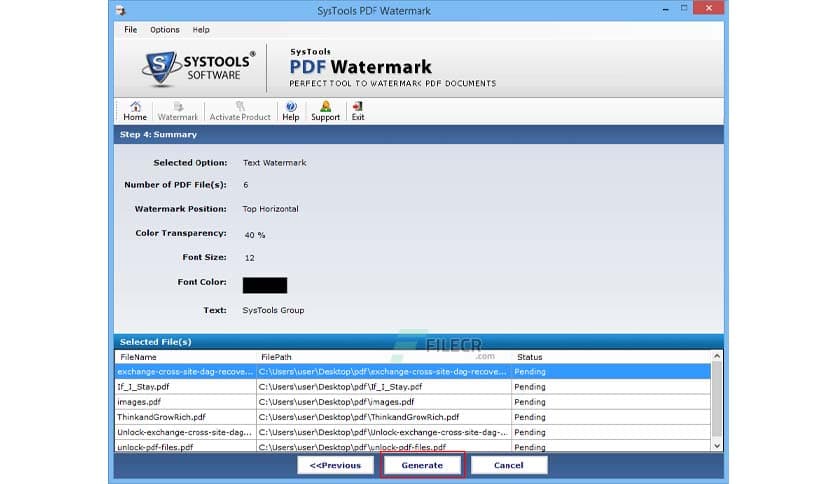Select the If_I_Stay.pdf file row
Screen dimensions: 836x484
[x=413, y=386]
